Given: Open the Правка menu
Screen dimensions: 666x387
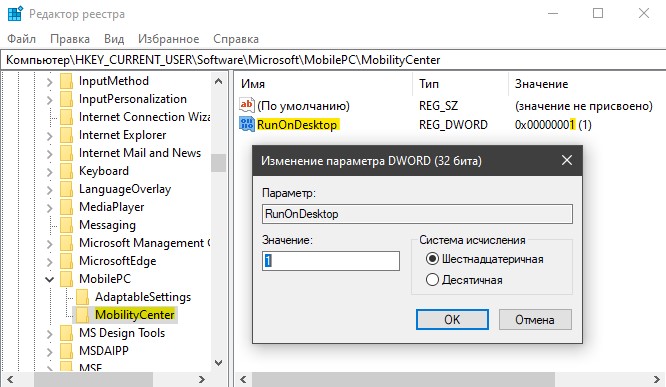Looking at the screenshot, I should (x=70, y=39).
